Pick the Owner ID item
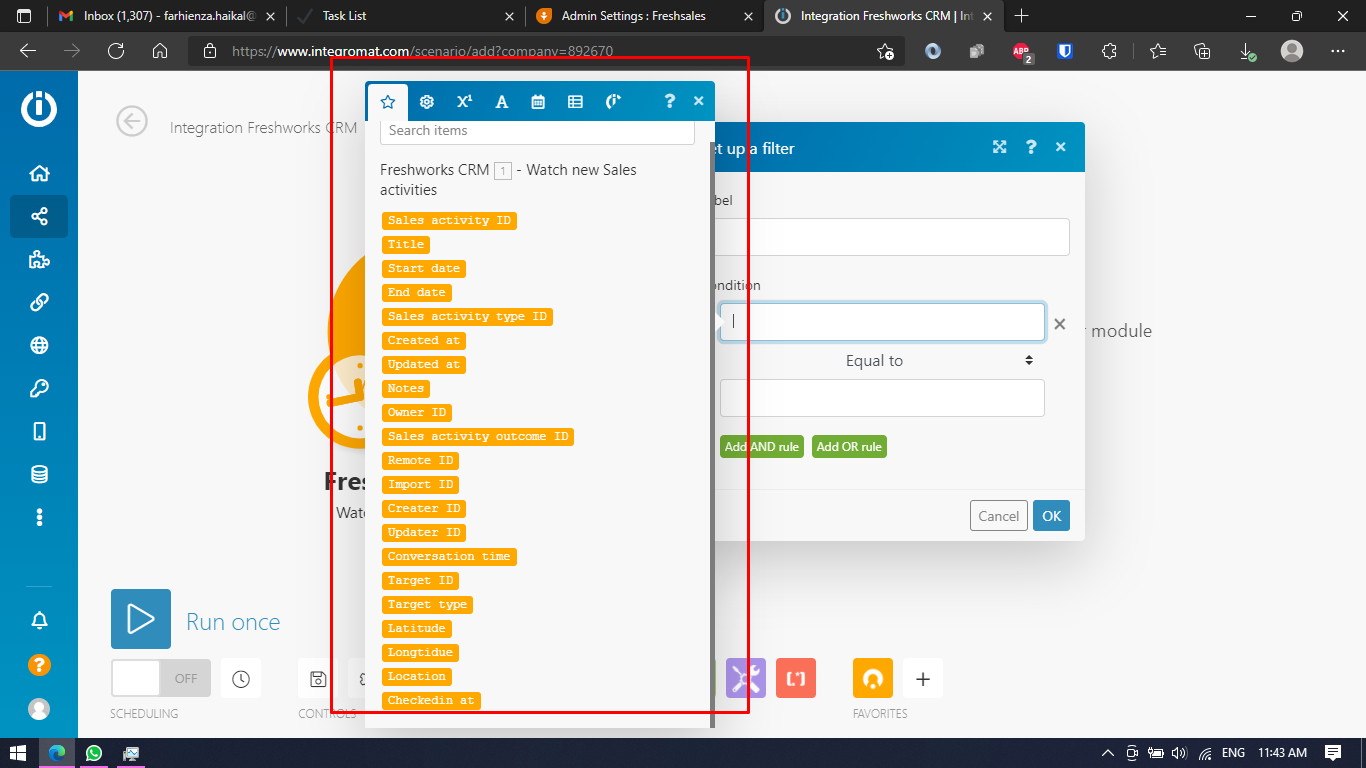 tap(417, 412)
